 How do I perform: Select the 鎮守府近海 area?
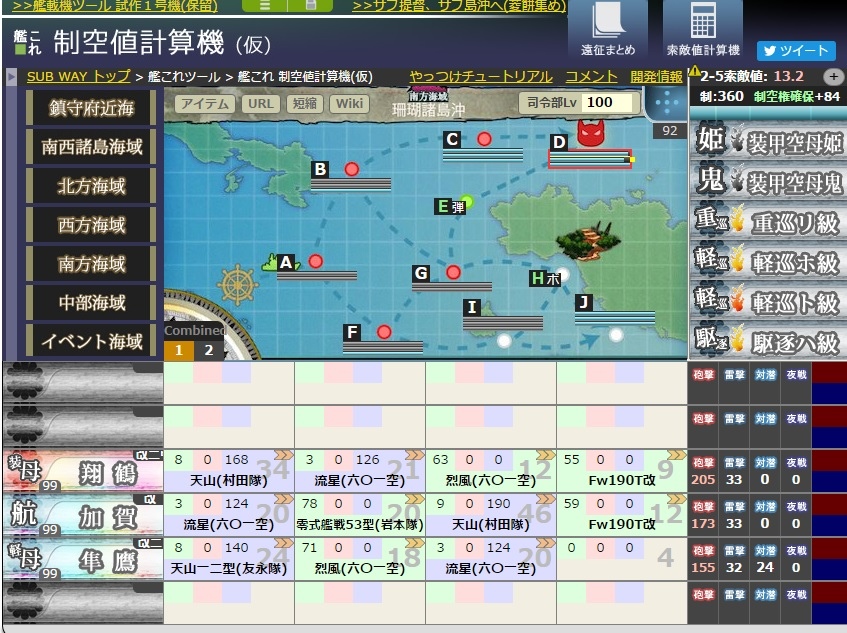[x=91, y=108]
